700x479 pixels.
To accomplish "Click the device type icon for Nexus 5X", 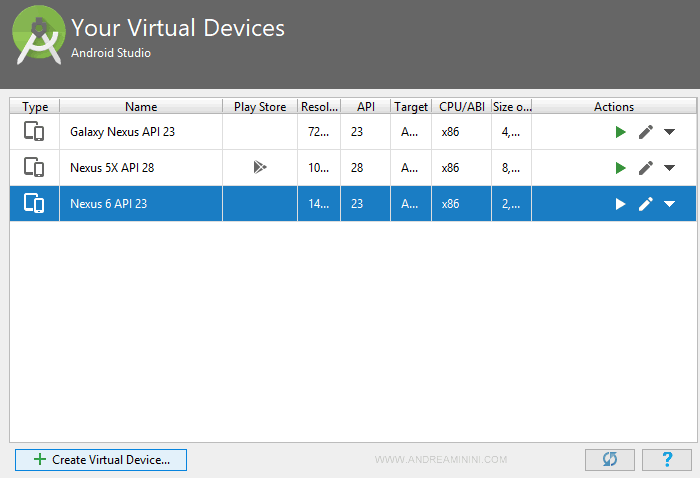I will [34, 167].
